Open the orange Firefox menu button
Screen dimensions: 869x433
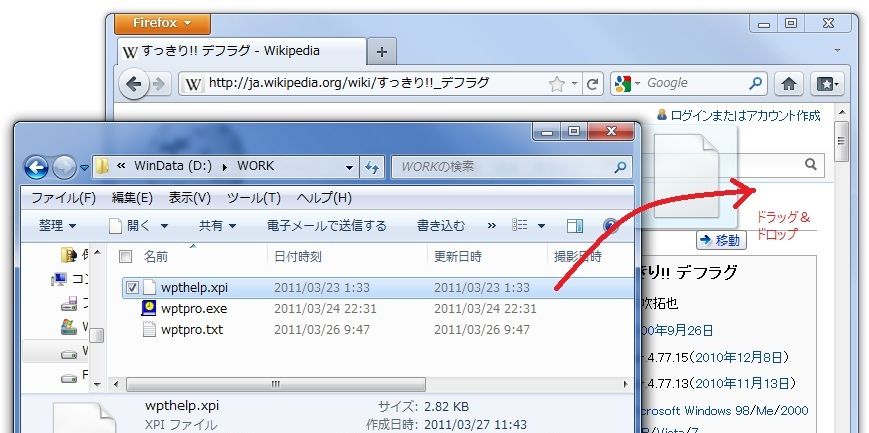[162, 23]
